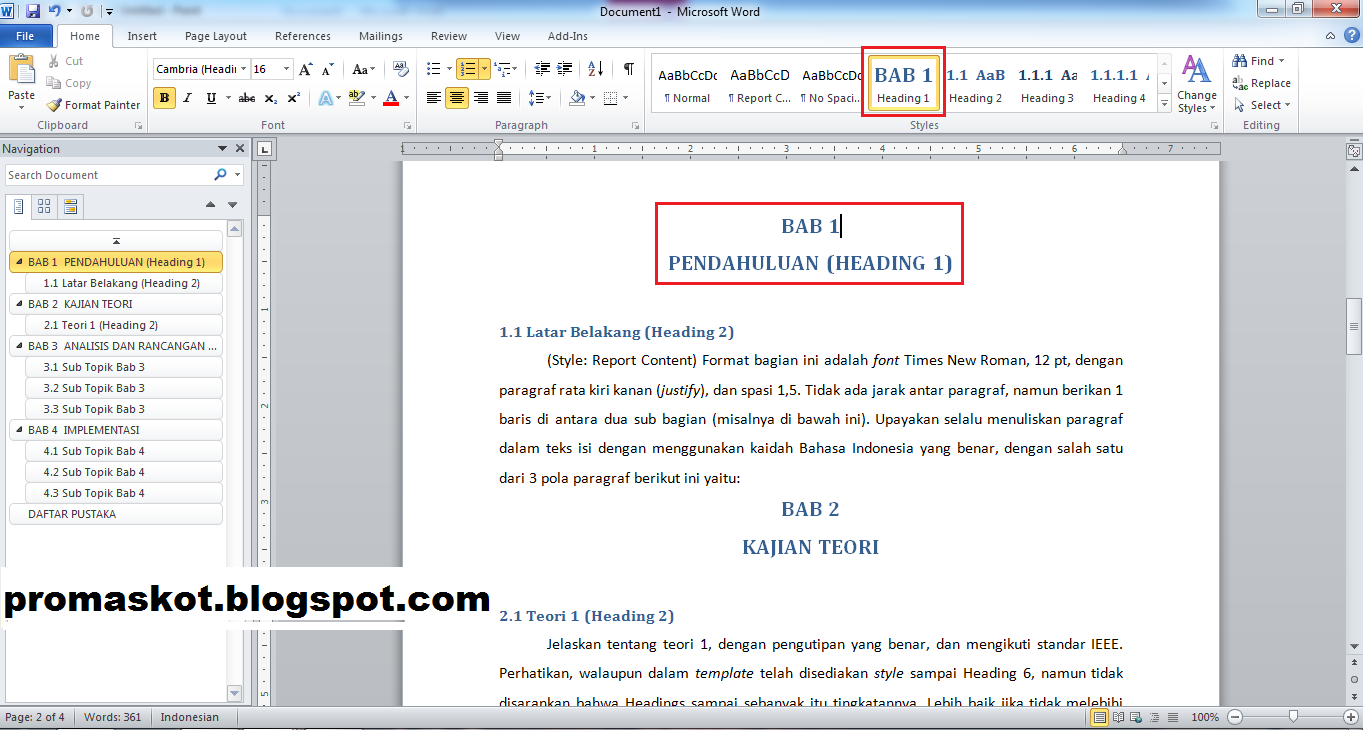Toggle Print Layout view button
The height and width of the screenshot is (730, 1363).
(1100, 717)
